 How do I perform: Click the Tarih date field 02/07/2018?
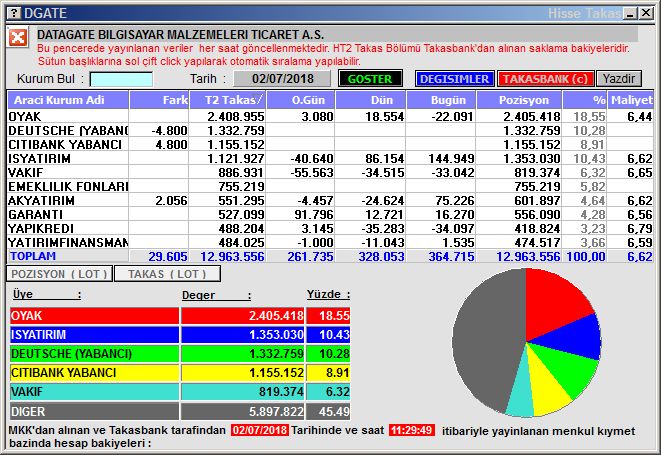click(x=282, y=79)
